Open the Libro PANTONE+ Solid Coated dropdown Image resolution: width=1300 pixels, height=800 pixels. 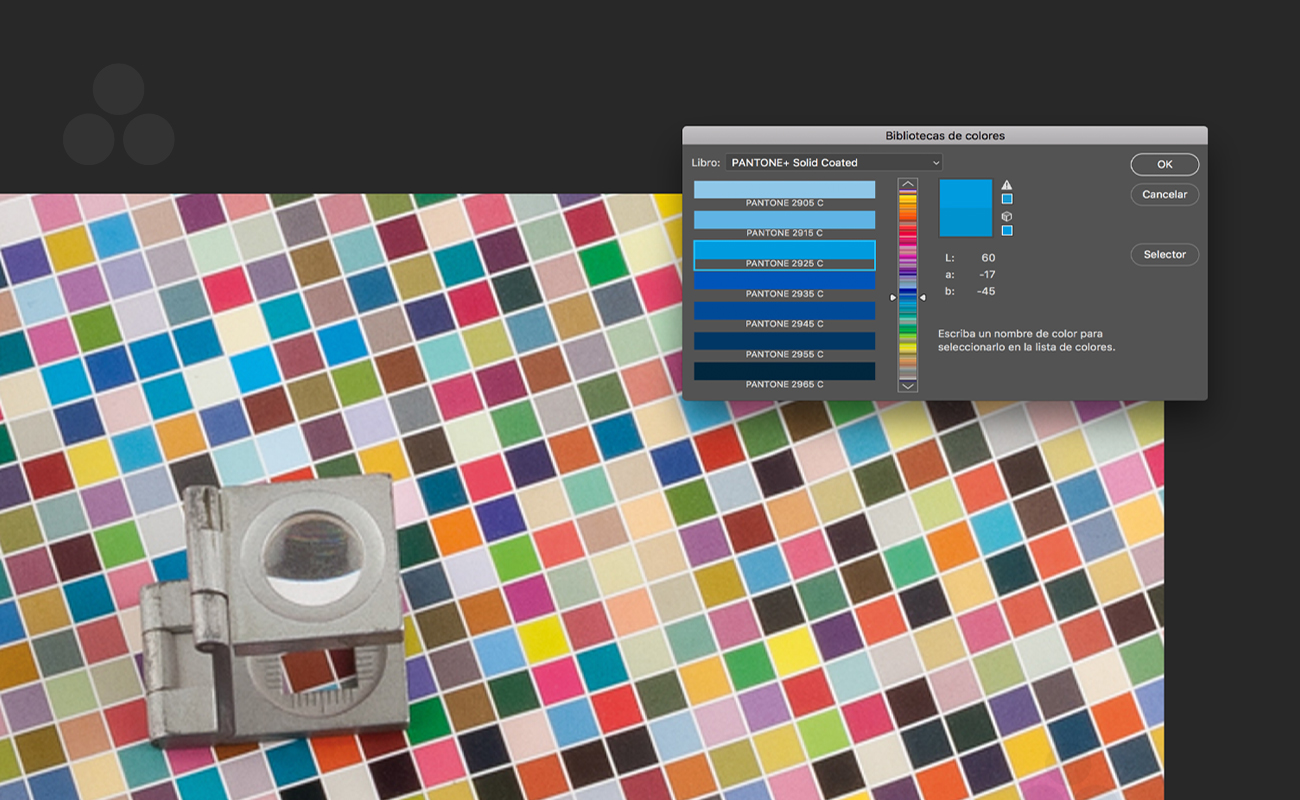click(834, 162)
